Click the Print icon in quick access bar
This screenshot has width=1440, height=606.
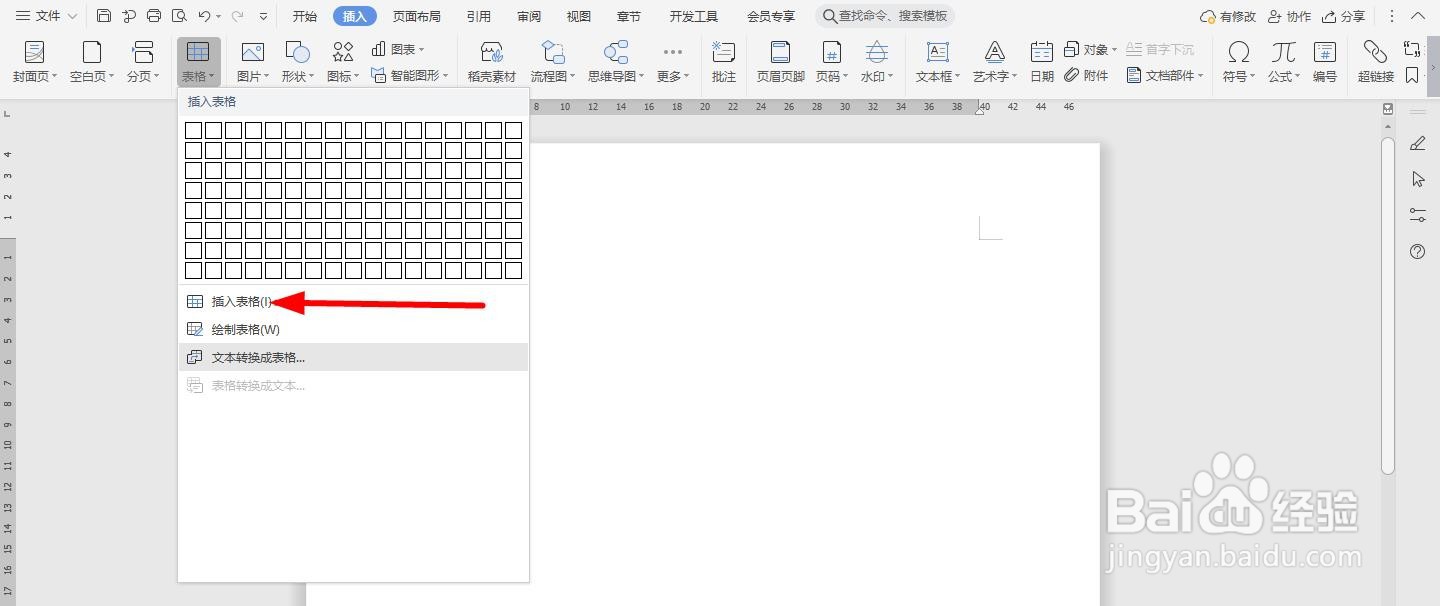point(154,16)
